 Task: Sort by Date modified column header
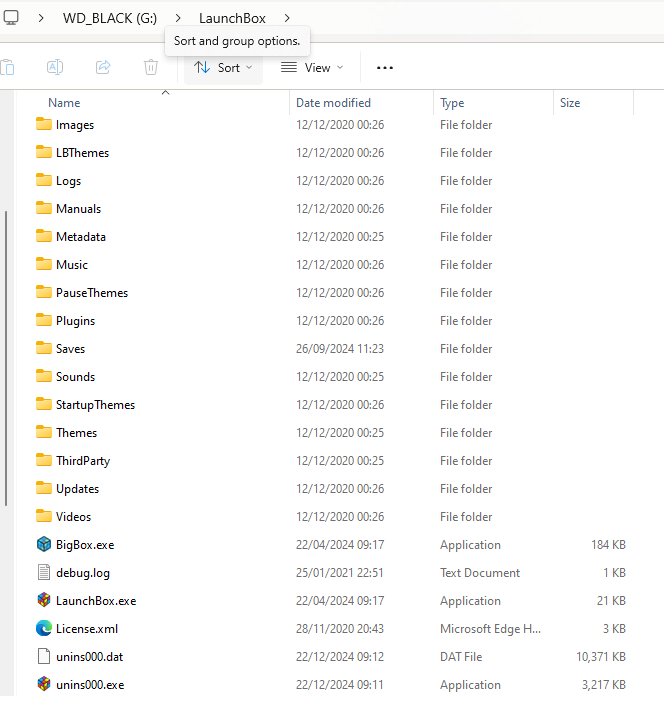pyautogui.click(x=333, y=103)
